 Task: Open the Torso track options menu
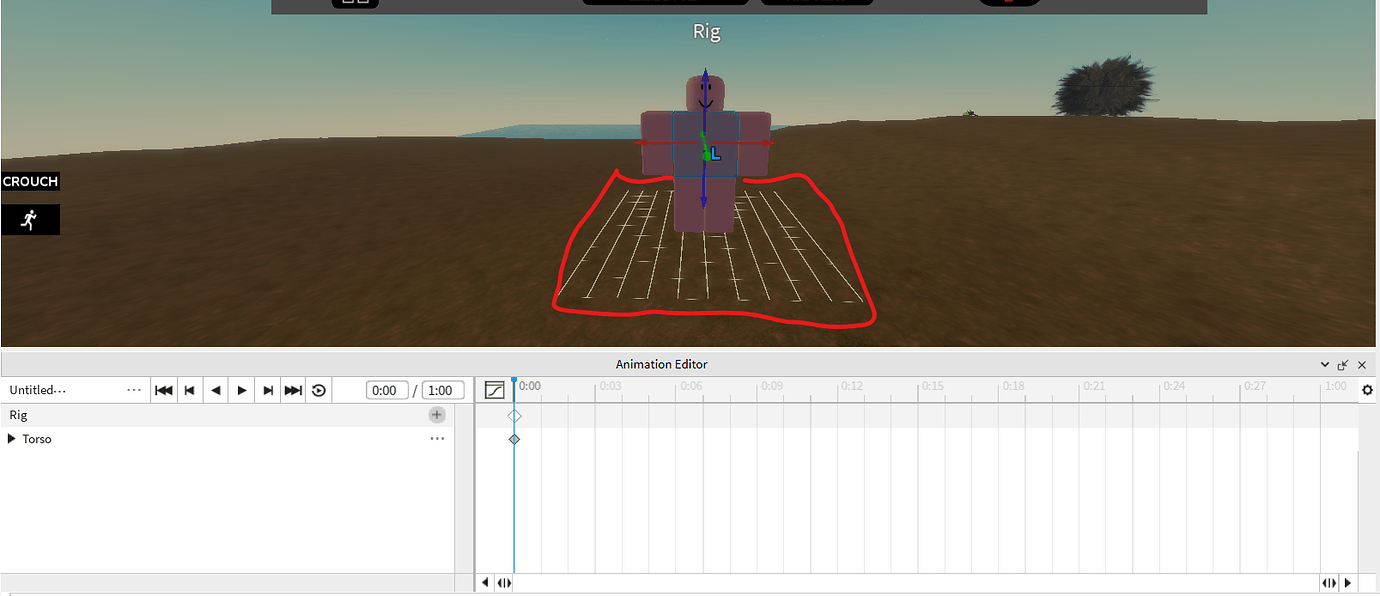click(437, 439)
